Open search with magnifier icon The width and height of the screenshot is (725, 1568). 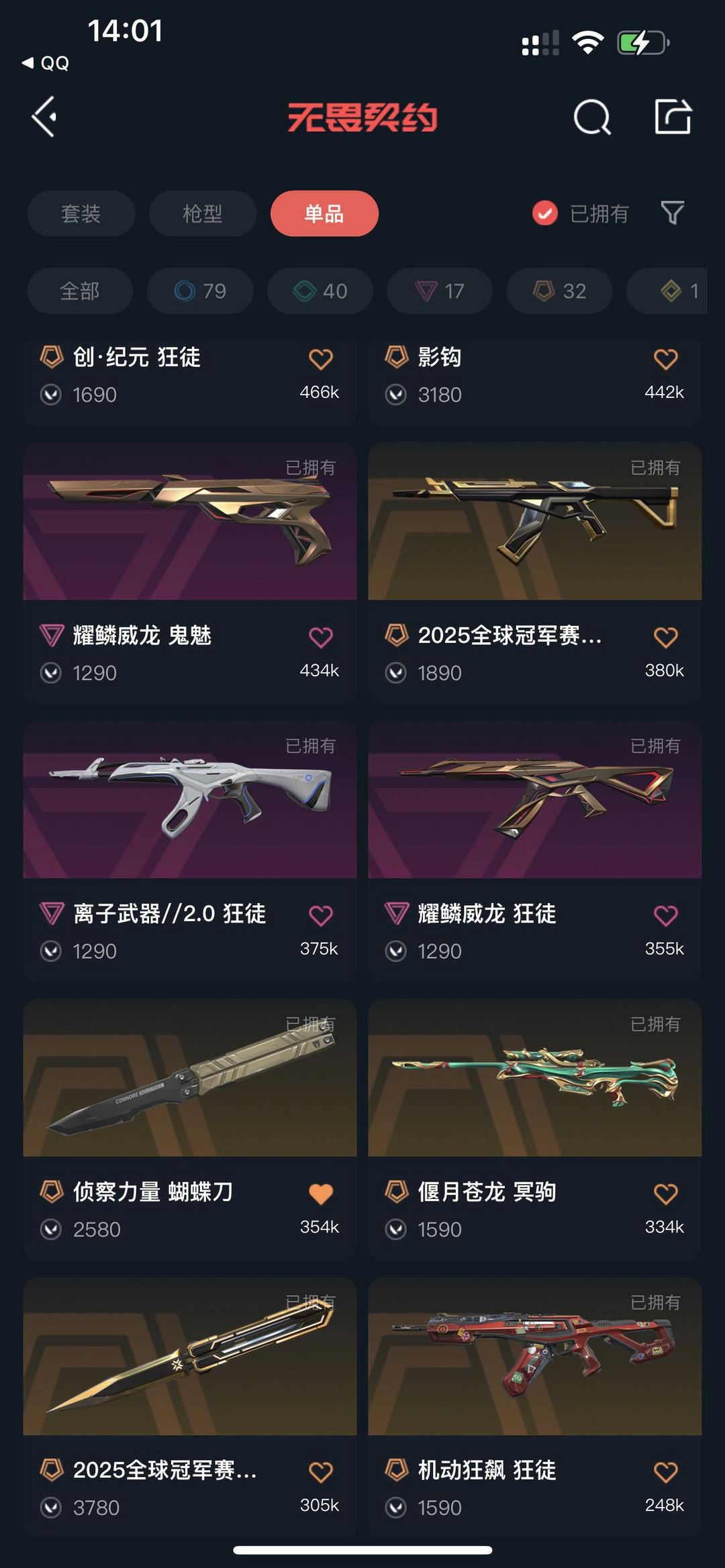pos(592,117)
